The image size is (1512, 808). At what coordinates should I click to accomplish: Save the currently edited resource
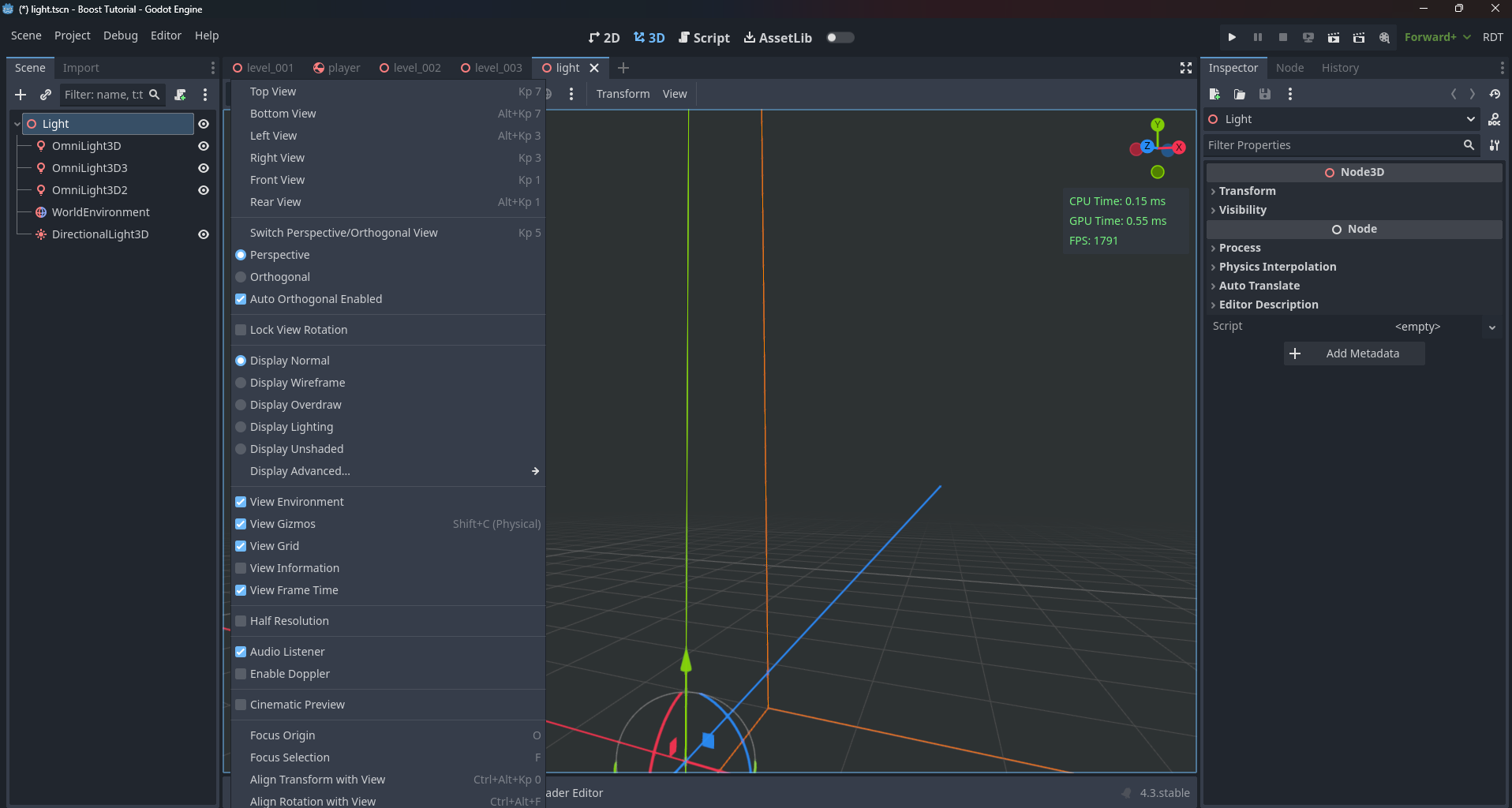[1265, 94]
